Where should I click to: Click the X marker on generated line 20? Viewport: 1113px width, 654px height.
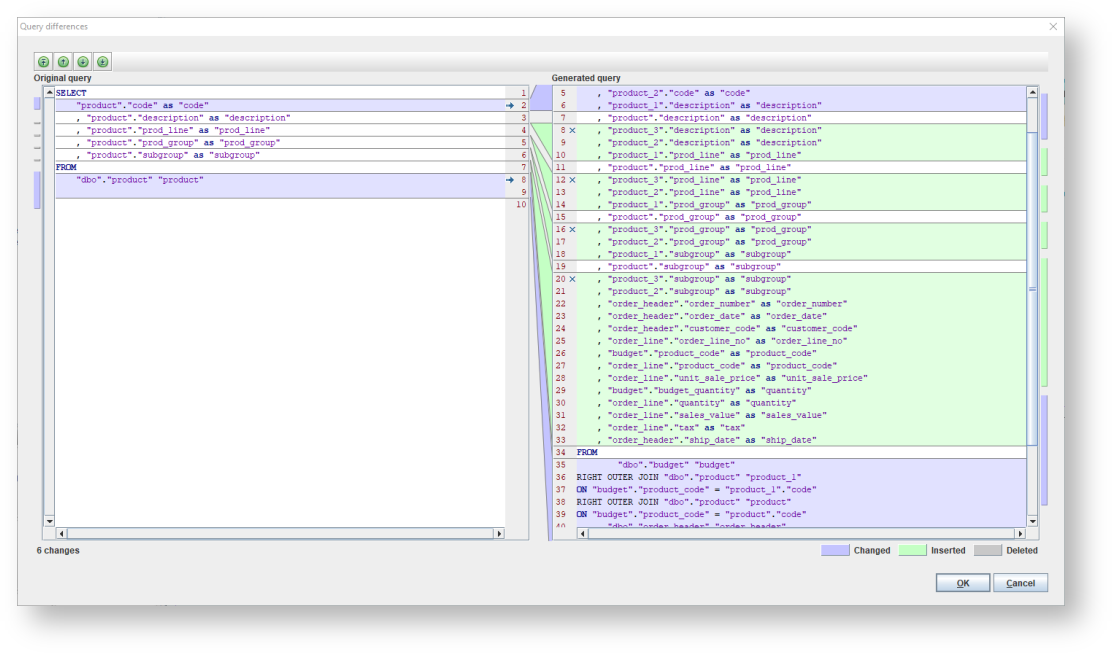[x=572, y=279]
